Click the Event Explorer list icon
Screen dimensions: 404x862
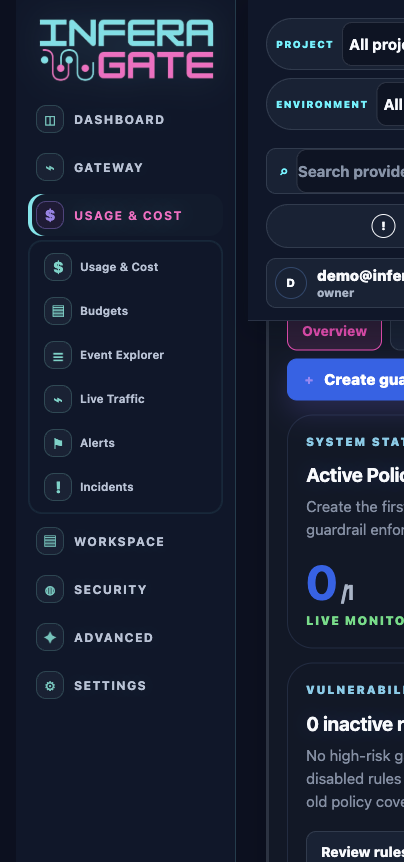coord(58,355)
